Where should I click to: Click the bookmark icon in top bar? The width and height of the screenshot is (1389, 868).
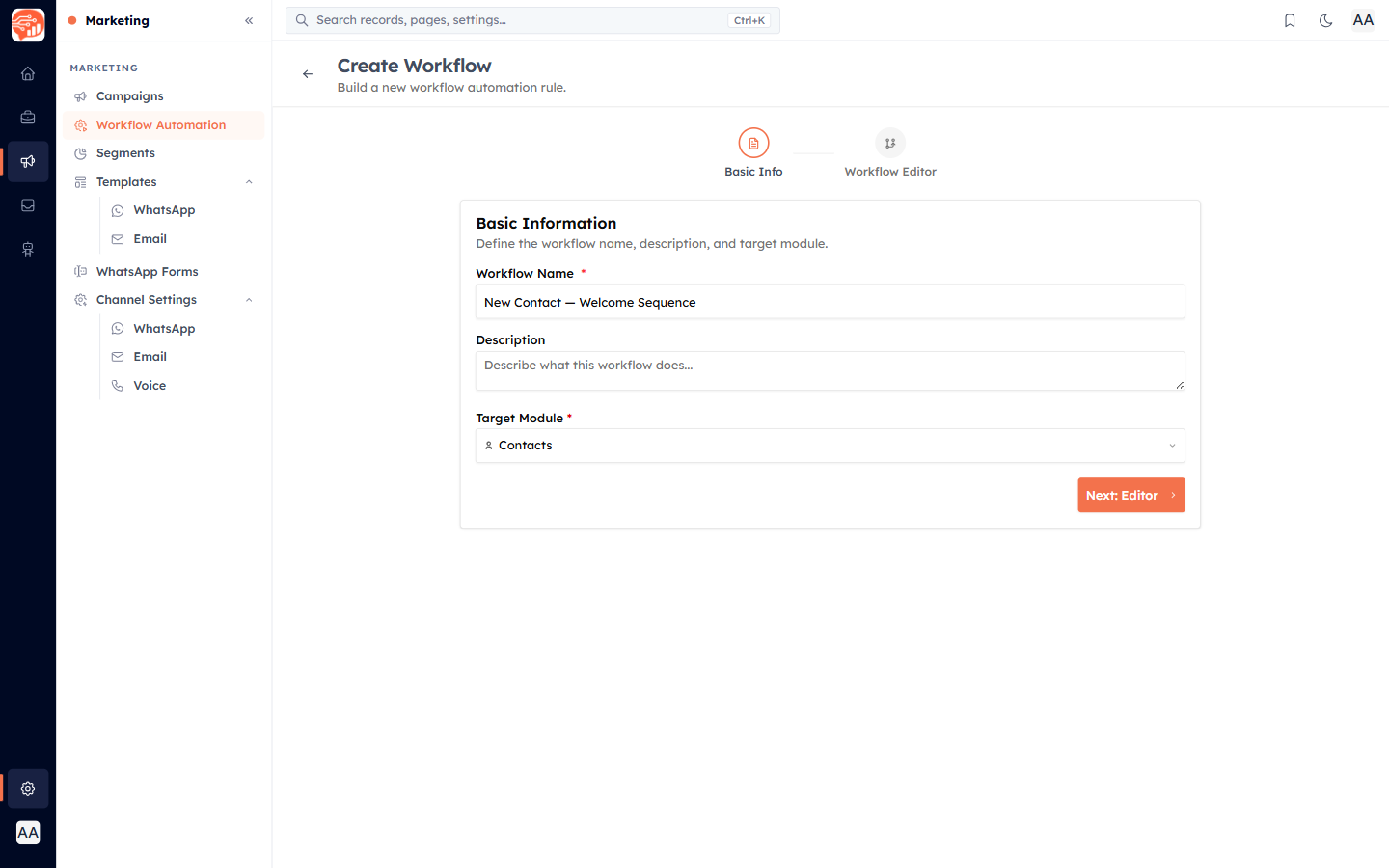tap(1290, 20)
